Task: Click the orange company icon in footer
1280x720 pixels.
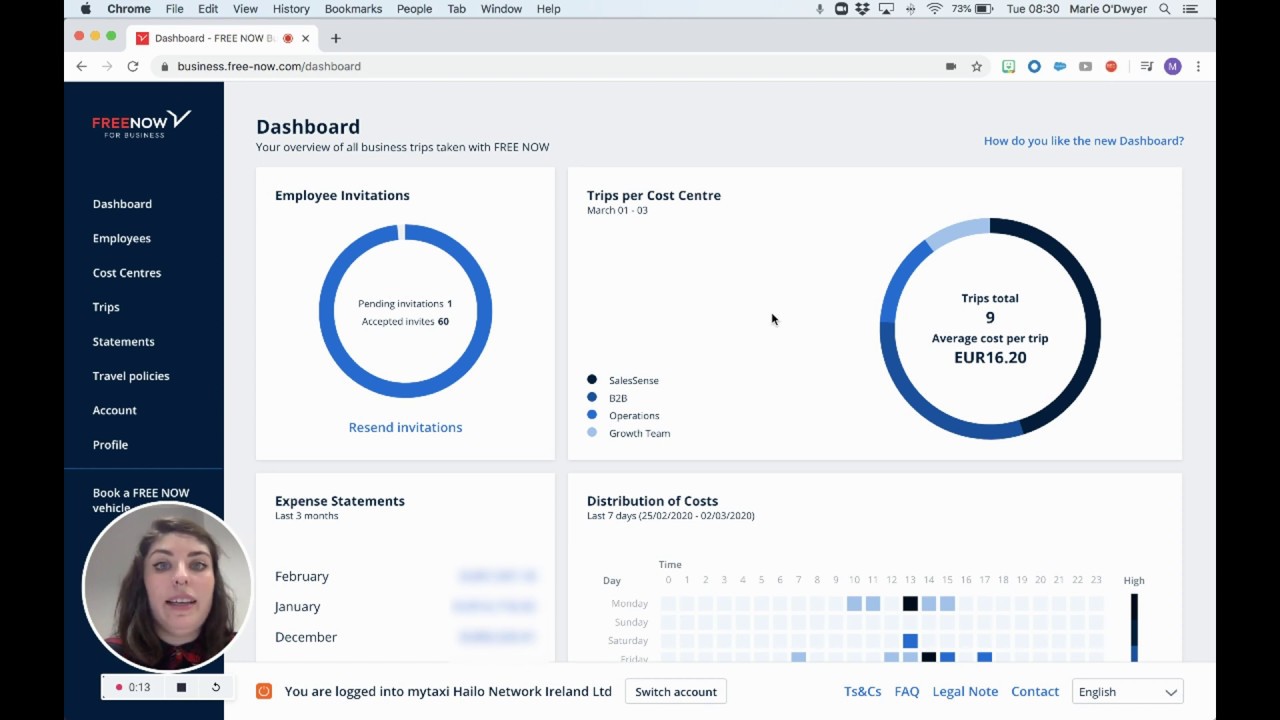Action: 264,691
